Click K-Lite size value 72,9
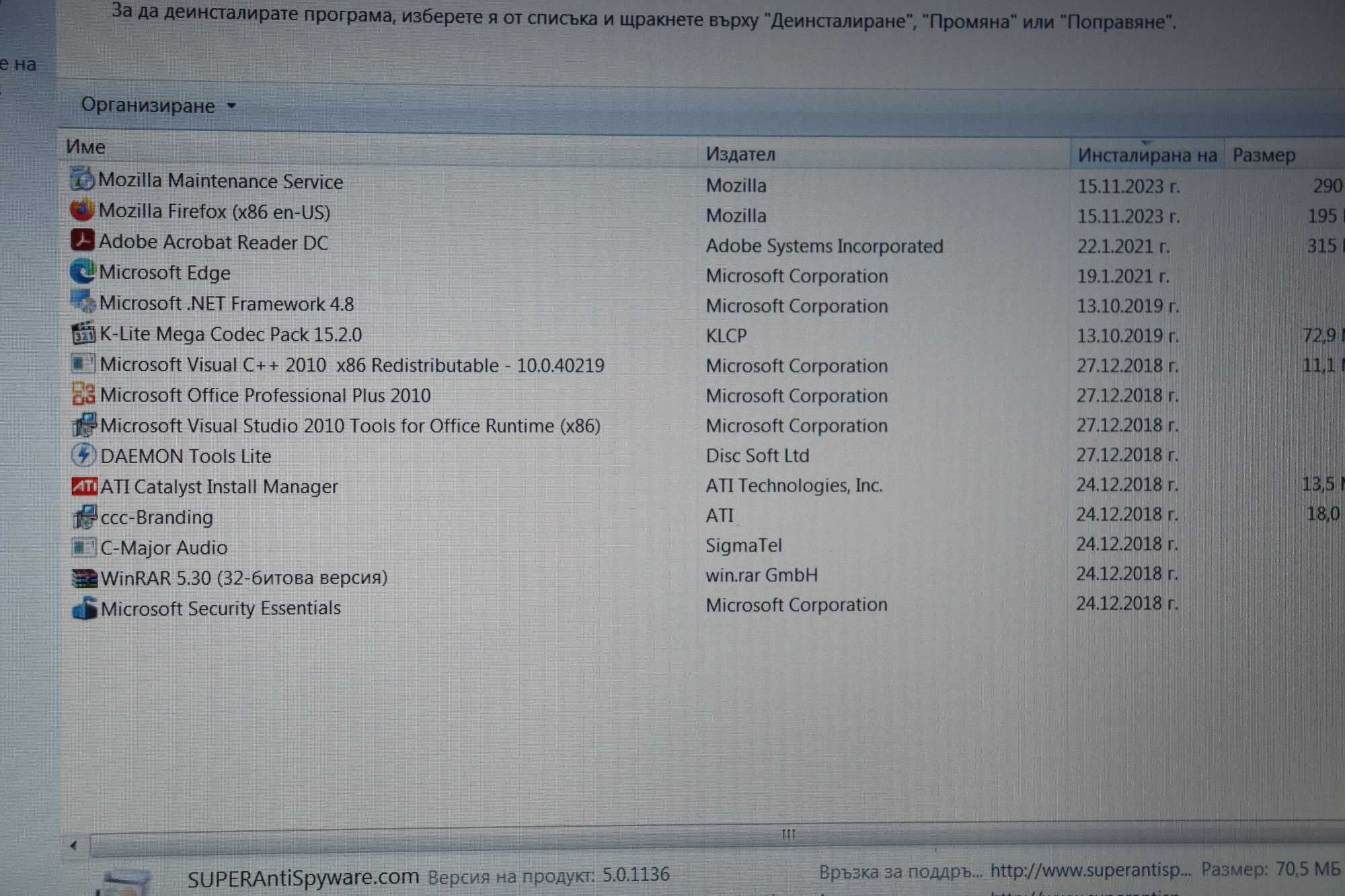Viewport: 1345px width, 896px height. tap(1319, 335)
